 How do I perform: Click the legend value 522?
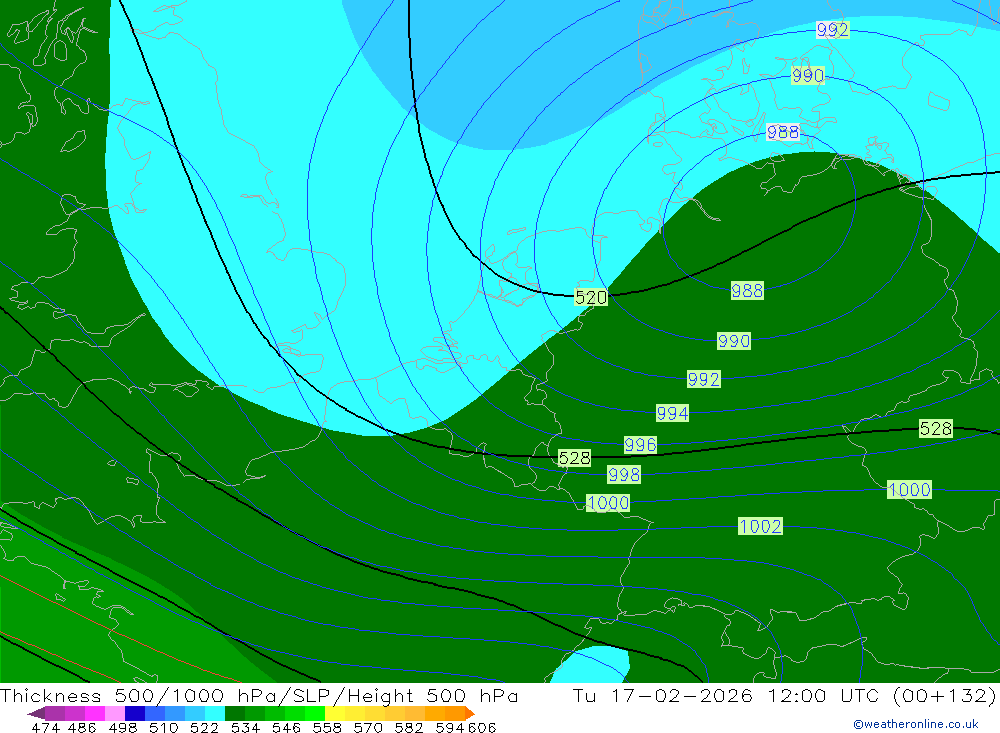(205, 727)
